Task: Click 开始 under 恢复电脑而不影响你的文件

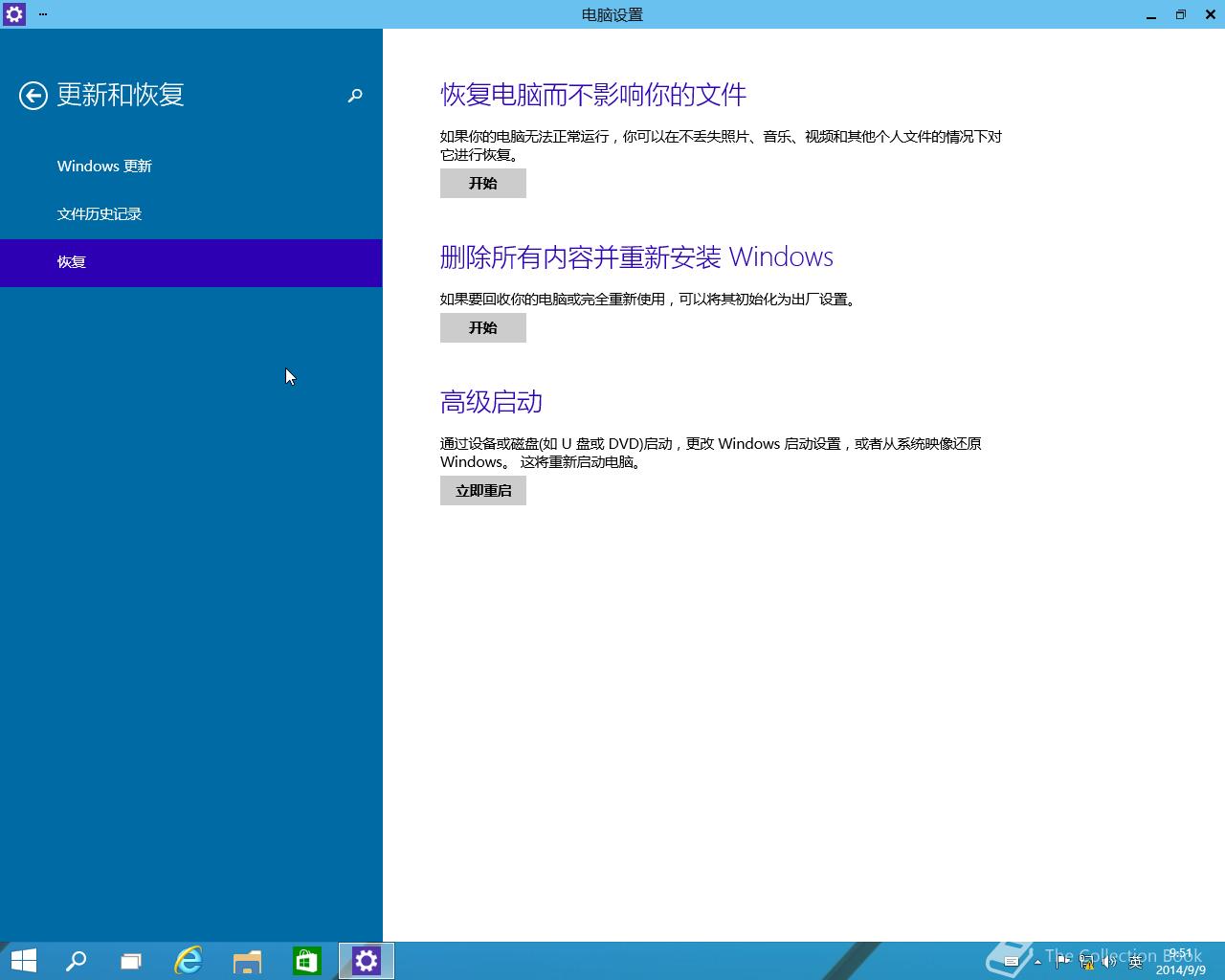Action: [483, 183]
